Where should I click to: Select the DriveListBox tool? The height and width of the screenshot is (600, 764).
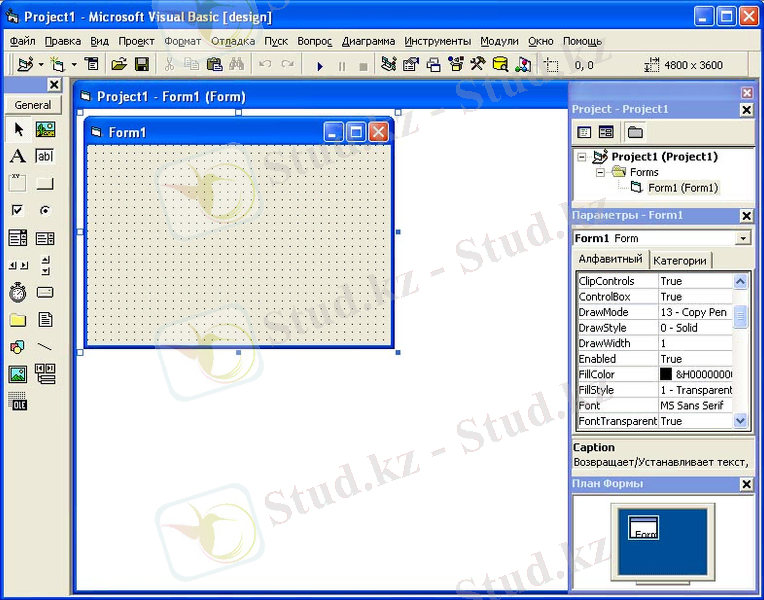45,292
